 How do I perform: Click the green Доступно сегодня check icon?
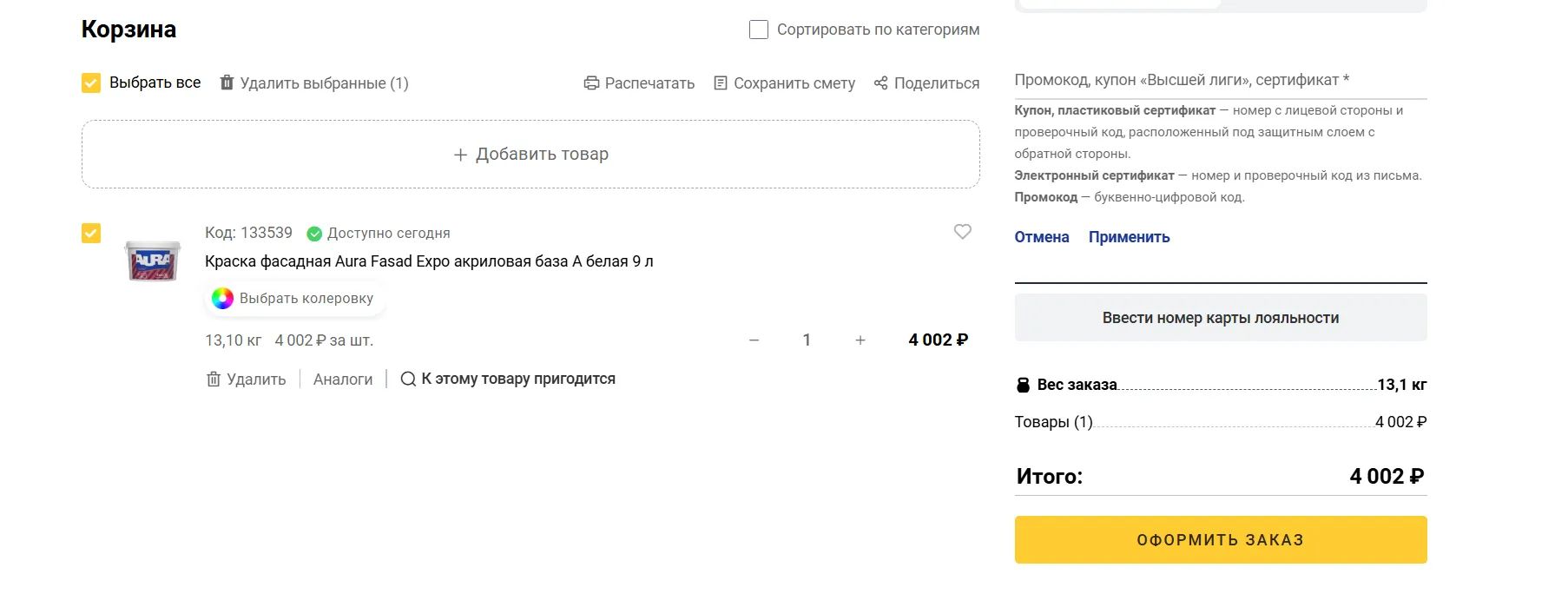[x=314, y=234]
